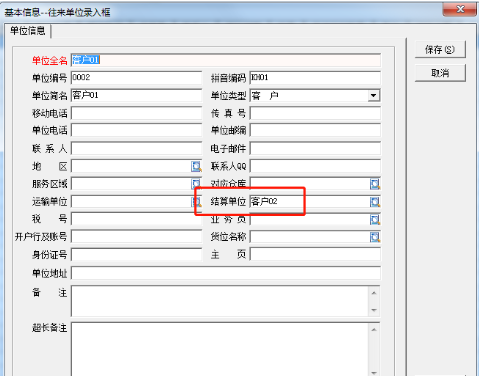
Task: Click the 移动电话 input field
Action: pyautogui.click(x=136, y=113)
